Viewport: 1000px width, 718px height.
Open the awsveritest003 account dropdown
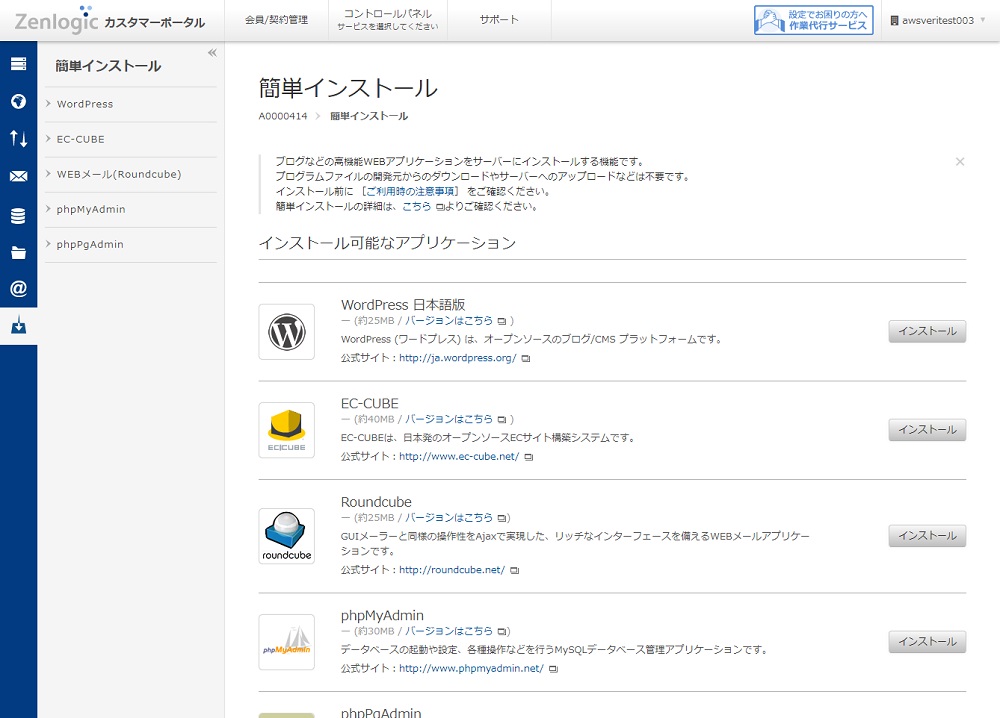[x=937, y=20]
